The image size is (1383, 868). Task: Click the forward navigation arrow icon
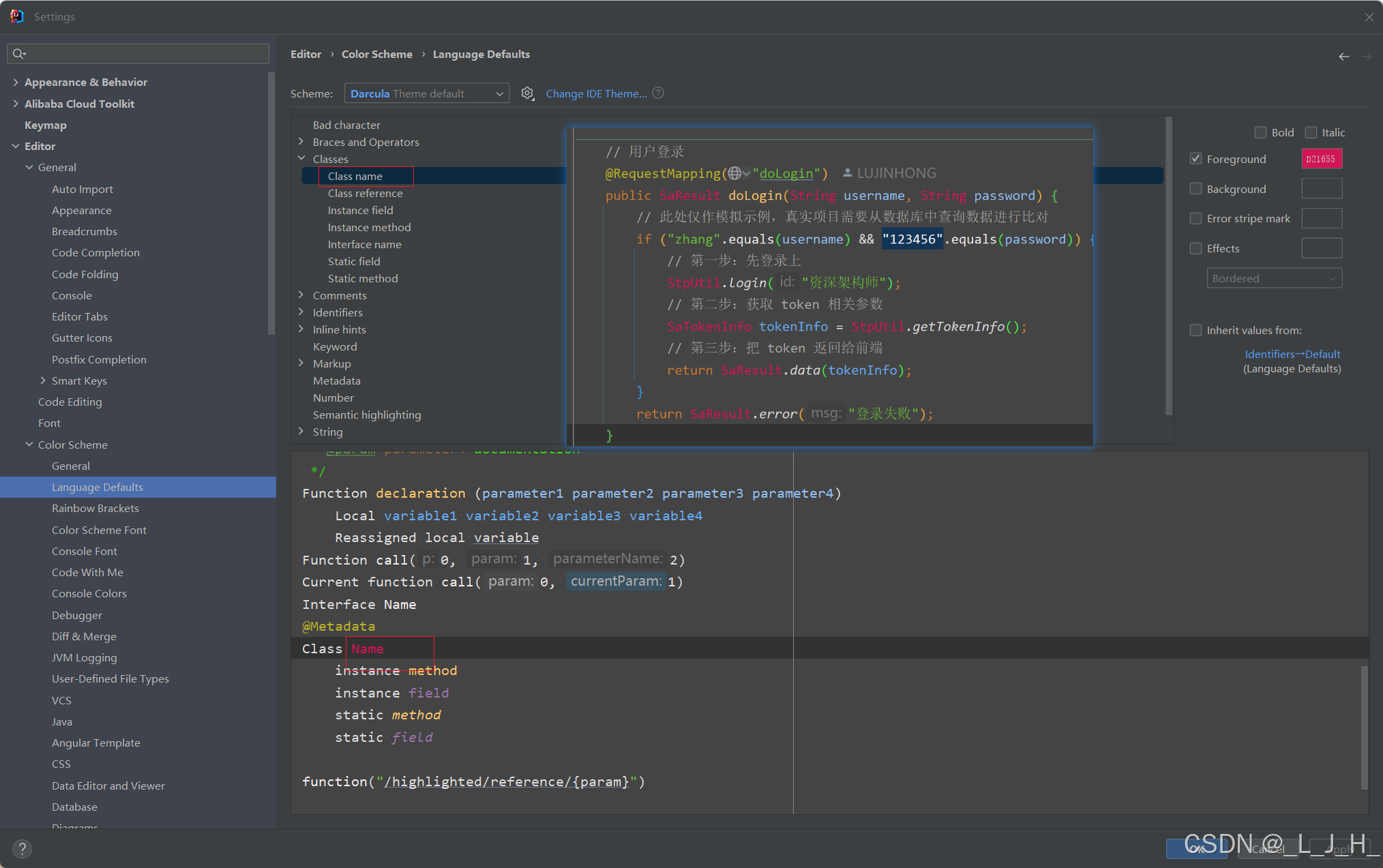[1367, 57]
